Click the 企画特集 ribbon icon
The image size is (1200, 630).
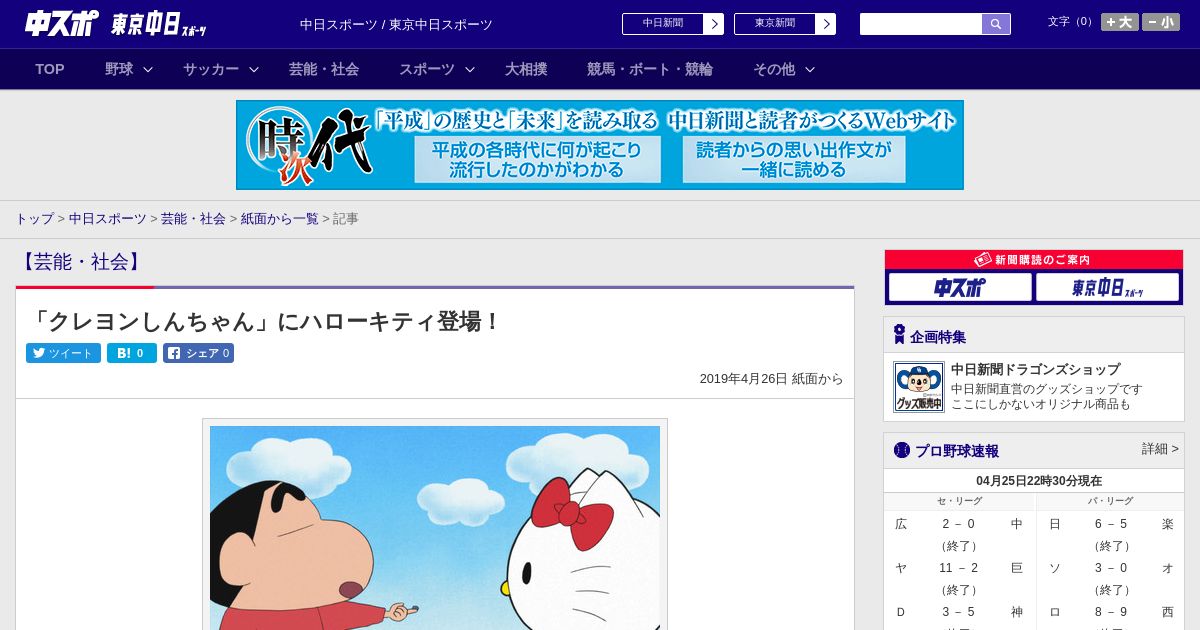click(900, 335)
